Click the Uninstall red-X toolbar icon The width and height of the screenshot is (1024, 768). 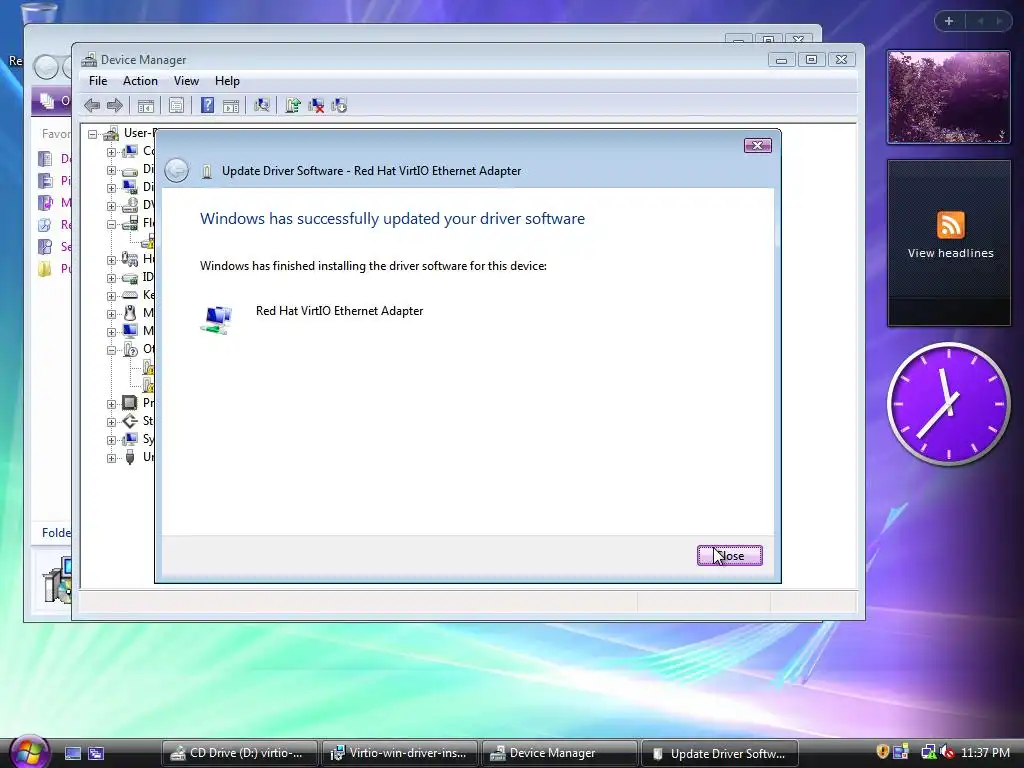(316, 105)
